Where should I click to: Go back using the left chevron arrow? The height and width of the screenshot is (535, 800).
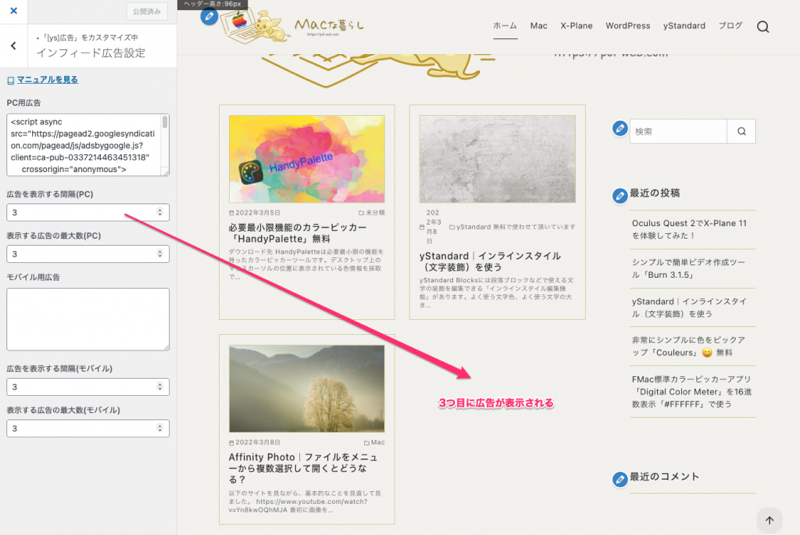coord(13,46)
